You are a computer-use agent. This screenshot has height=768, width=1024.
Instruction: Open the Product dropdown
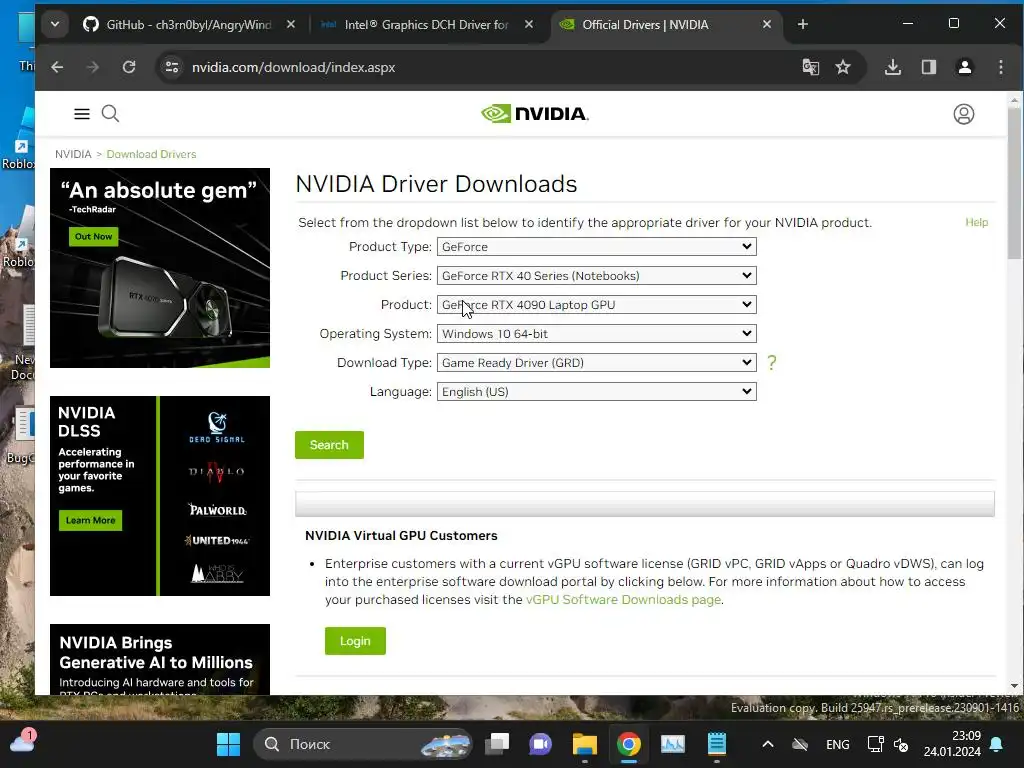click(x=596, y=305)
